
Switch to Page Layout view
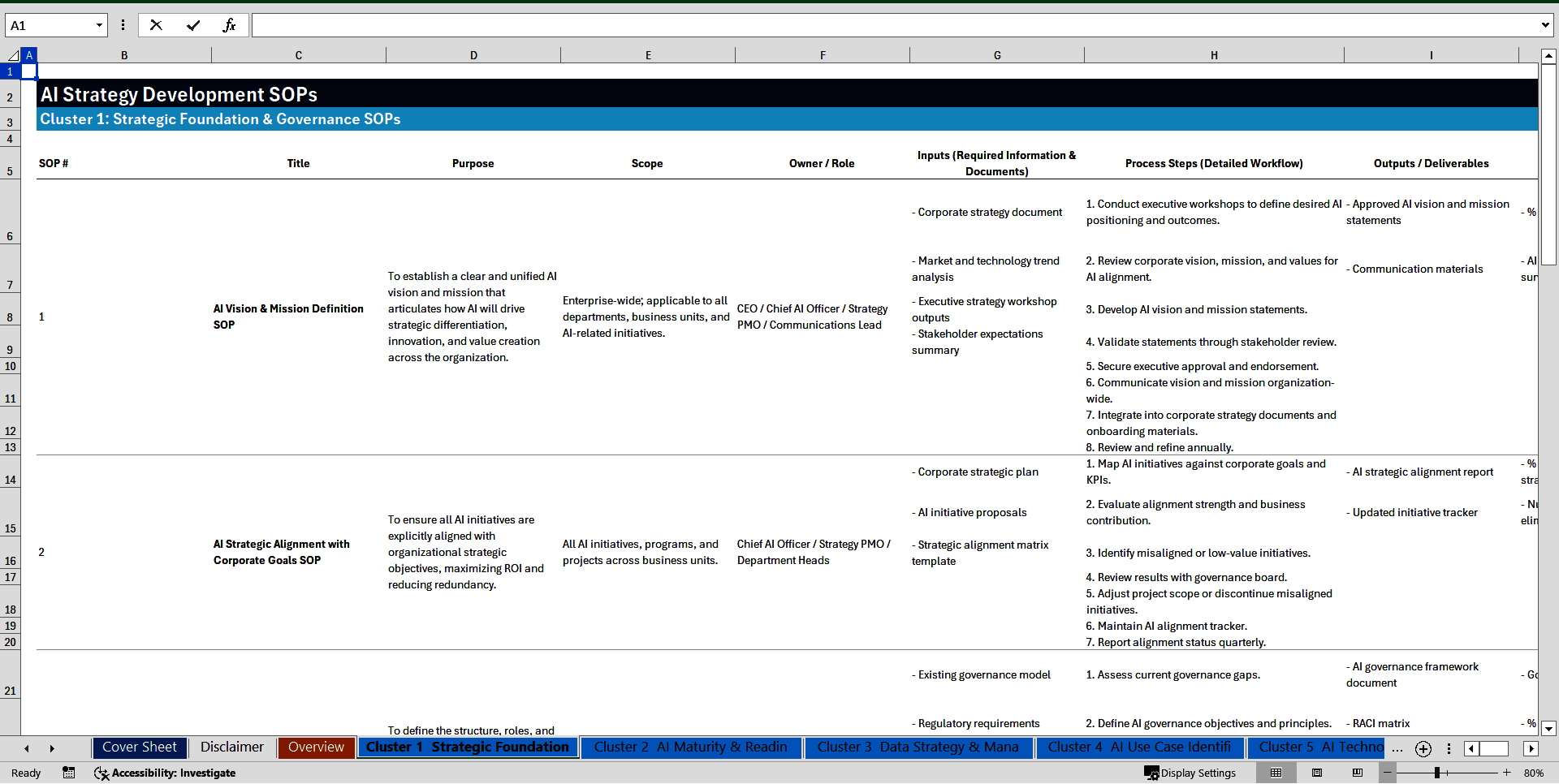(x=1317, y=773)
